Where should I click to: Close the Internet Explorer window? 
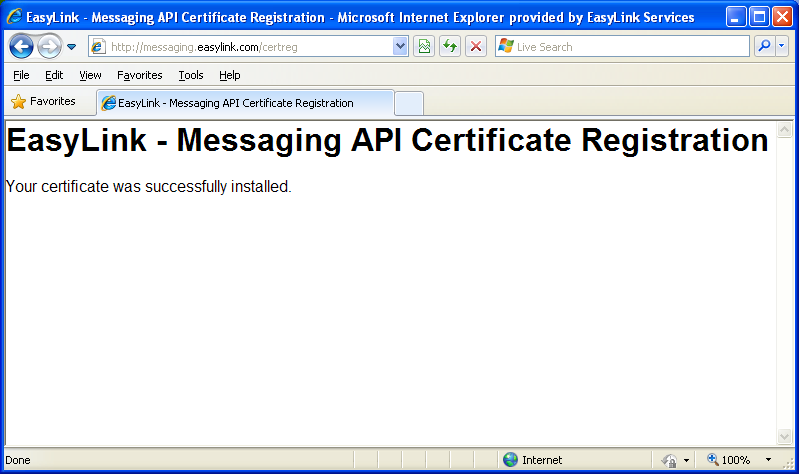pos(782,17)
